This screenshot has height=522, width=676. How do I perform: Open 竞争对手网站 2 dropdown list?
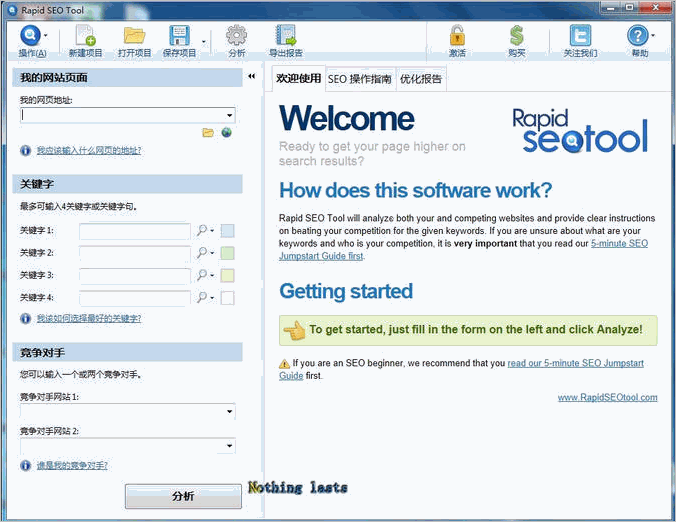229,445
